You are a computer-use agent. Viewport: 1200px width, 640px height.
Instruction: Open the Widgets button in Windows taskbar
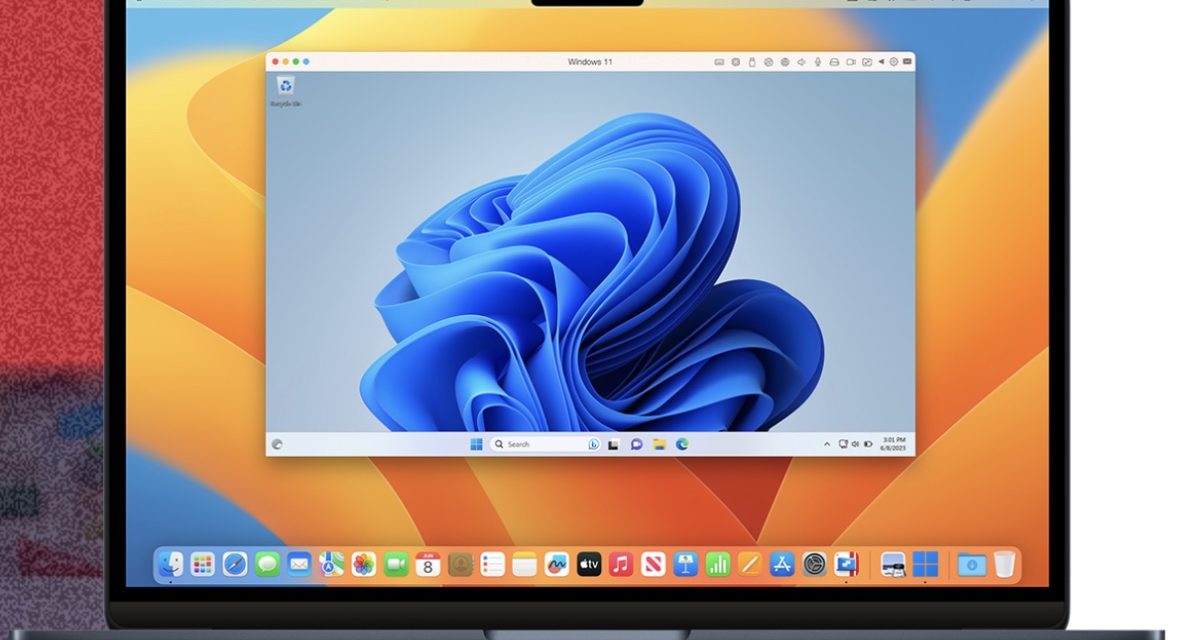(x=277, y=444)
